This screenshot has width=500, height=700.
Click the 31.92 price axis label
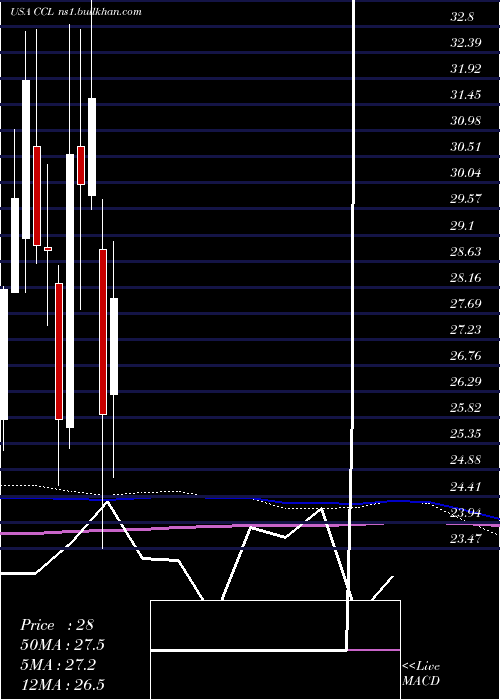click(x=466, y=69)
